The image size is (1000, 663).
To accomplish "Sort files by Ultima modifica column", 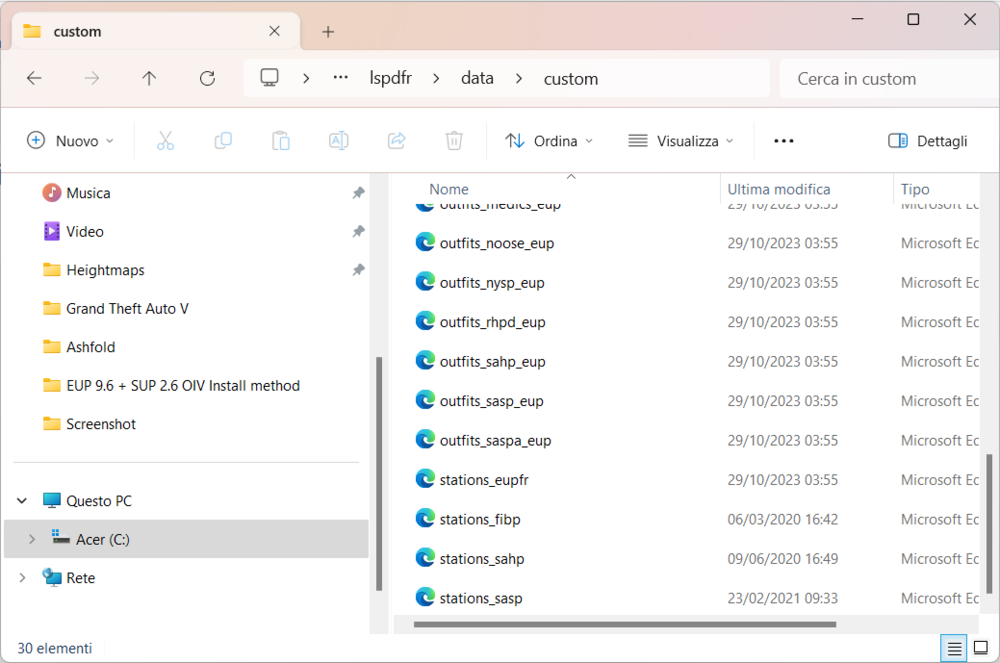I will (778, 189).
